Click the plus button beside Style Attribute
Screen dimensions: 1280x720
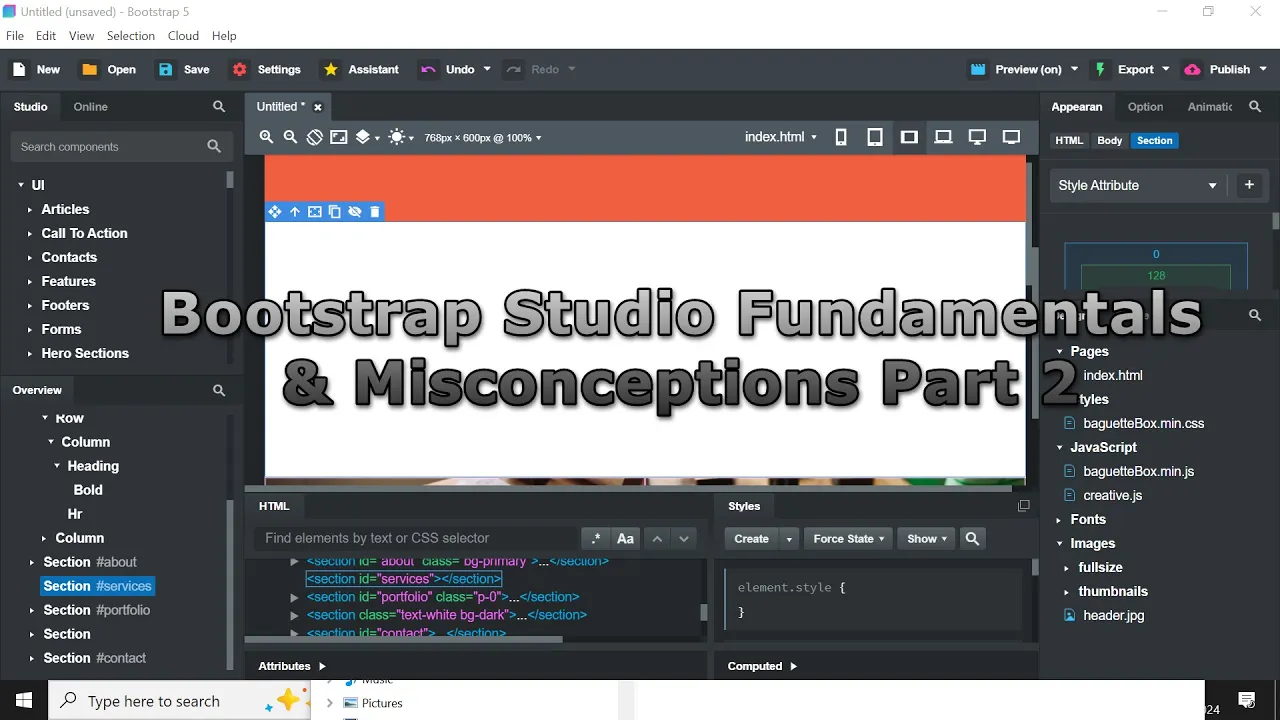(1249, 185)
